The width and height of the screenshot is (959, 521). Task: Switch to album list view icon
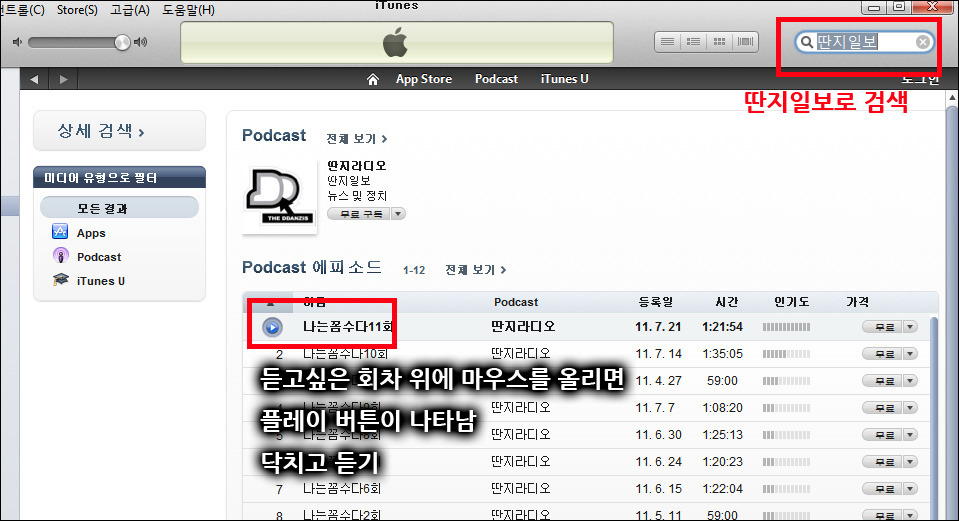[x=693, y=42]
